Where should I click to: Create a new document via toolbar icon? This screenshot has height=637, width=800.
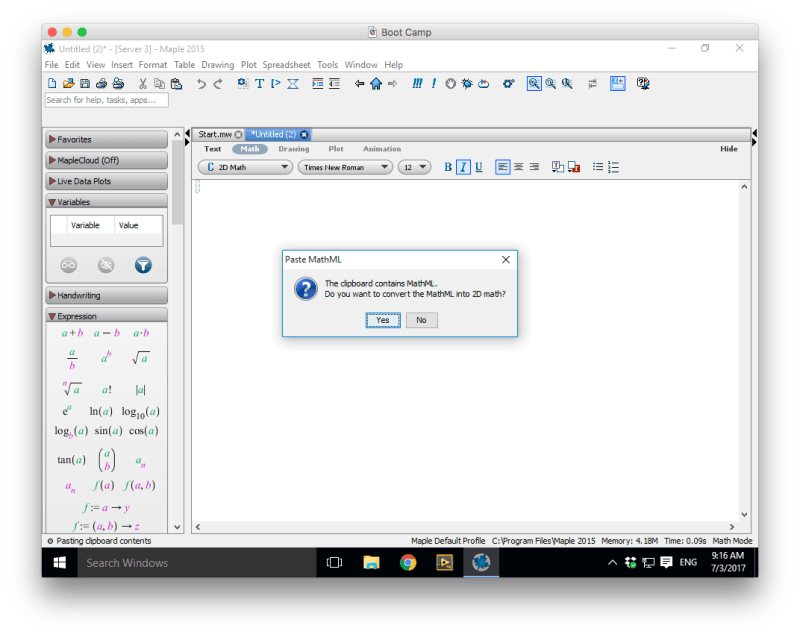point(52,84)
